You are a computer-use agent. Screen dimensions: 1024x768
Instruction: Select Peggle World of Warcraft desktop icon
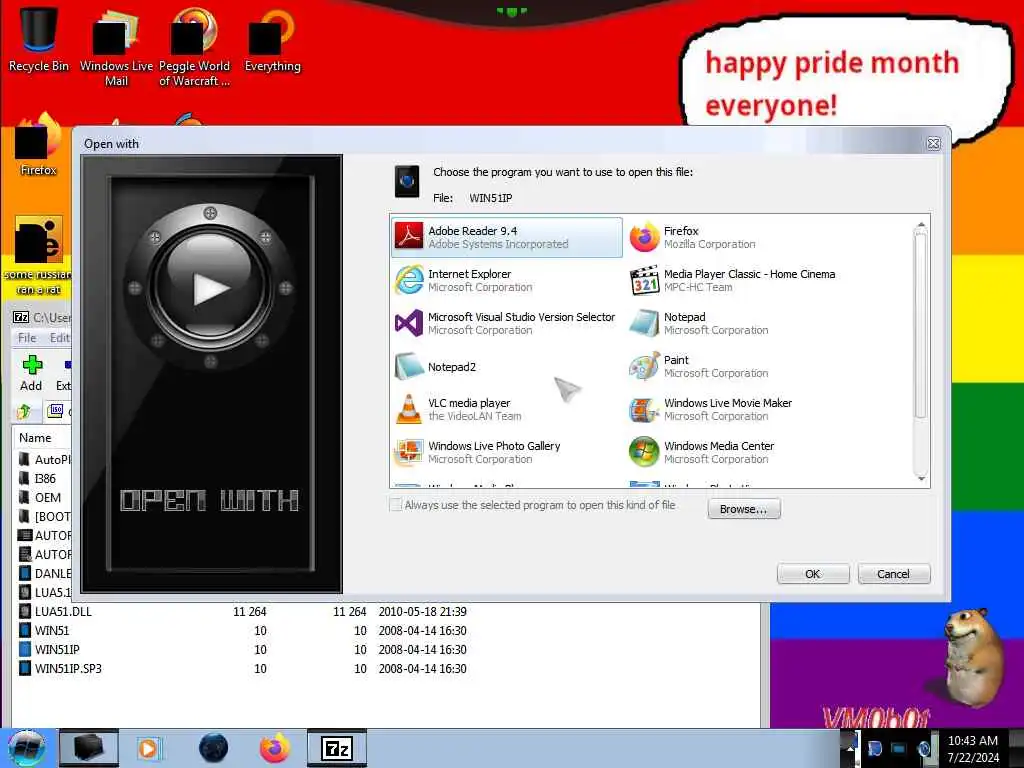194,48
